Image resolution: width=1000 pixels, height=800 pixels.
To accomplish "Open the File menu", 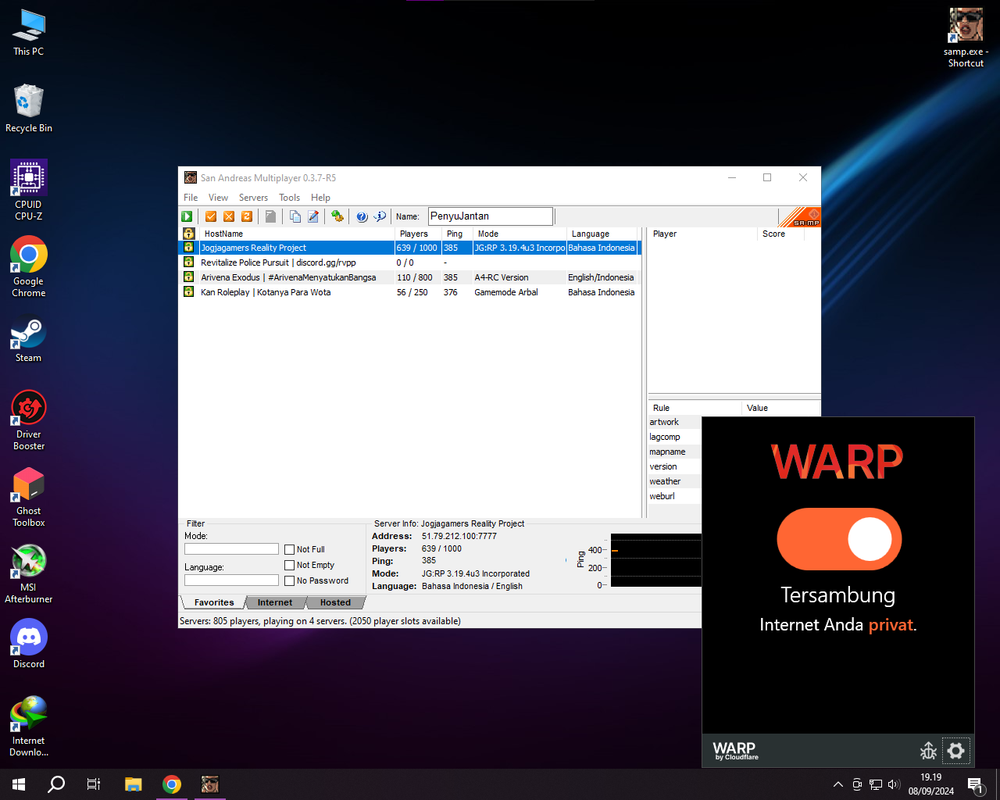I will (191, 198).
